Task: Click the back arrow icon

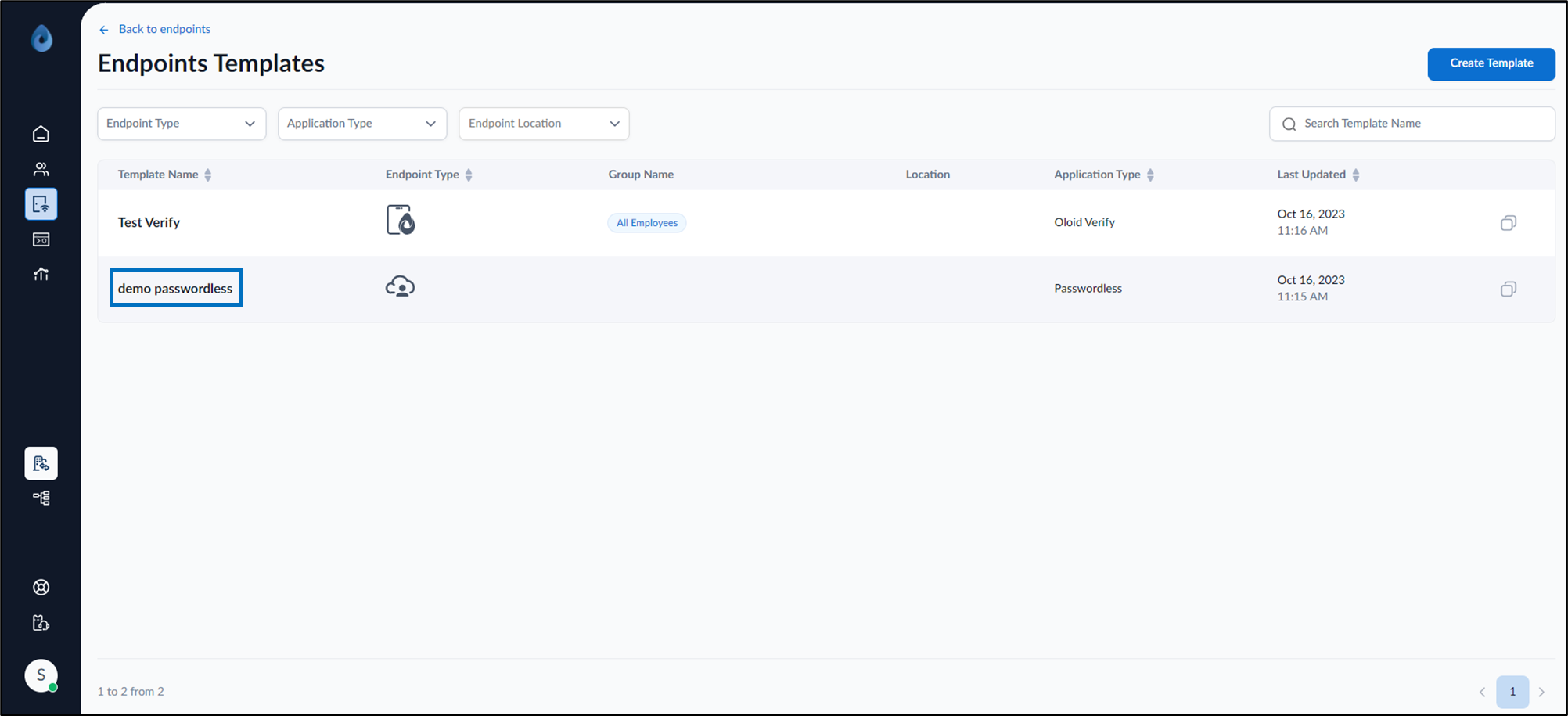Action: click(x=104, y=30)
